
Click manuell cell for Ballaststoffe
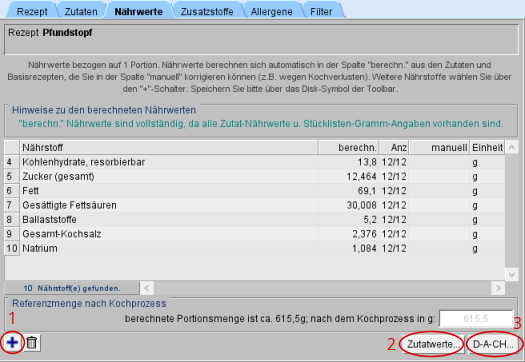point(439,220)
